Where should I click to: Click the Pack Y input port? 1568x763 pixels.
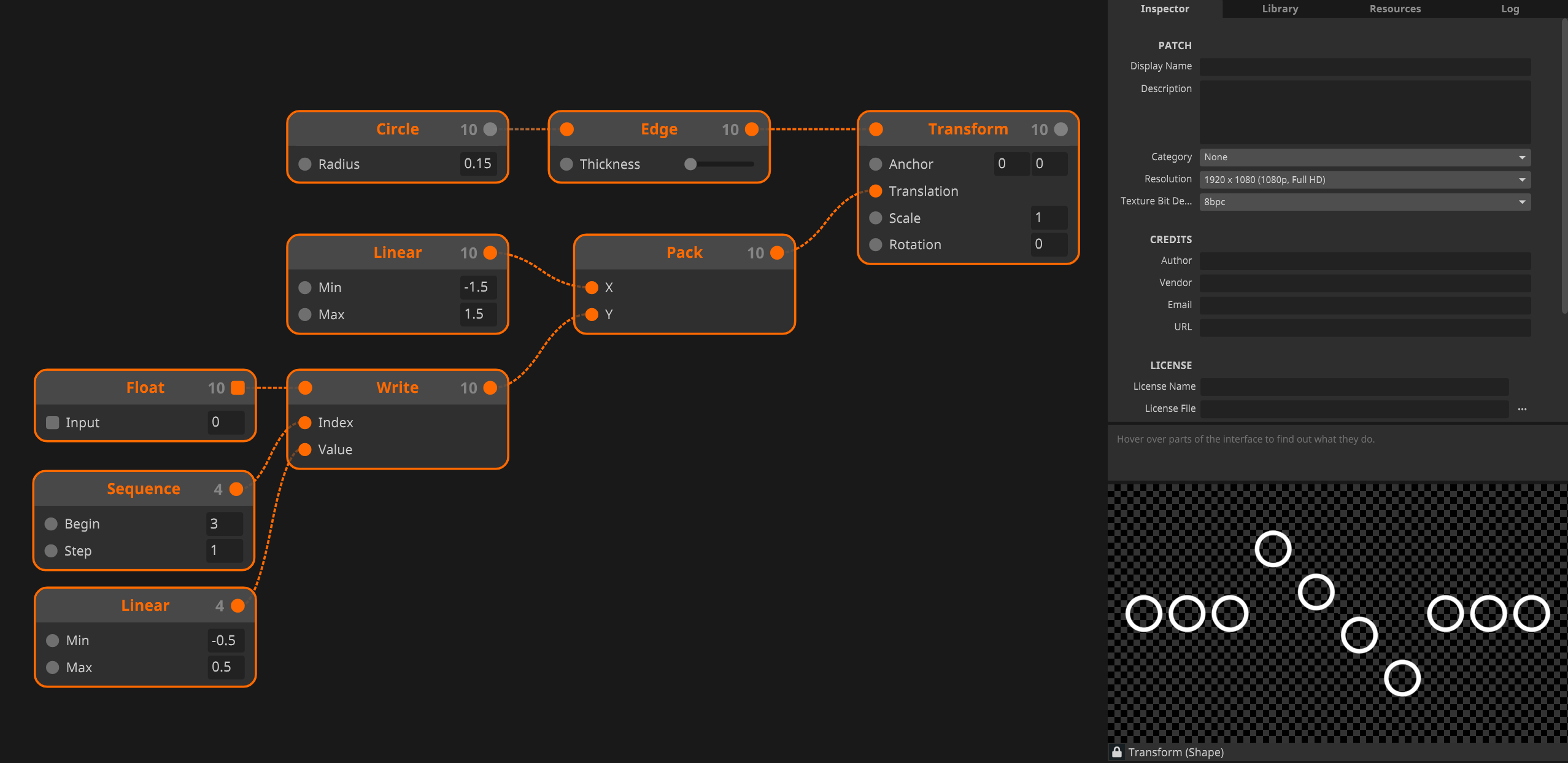592,314
